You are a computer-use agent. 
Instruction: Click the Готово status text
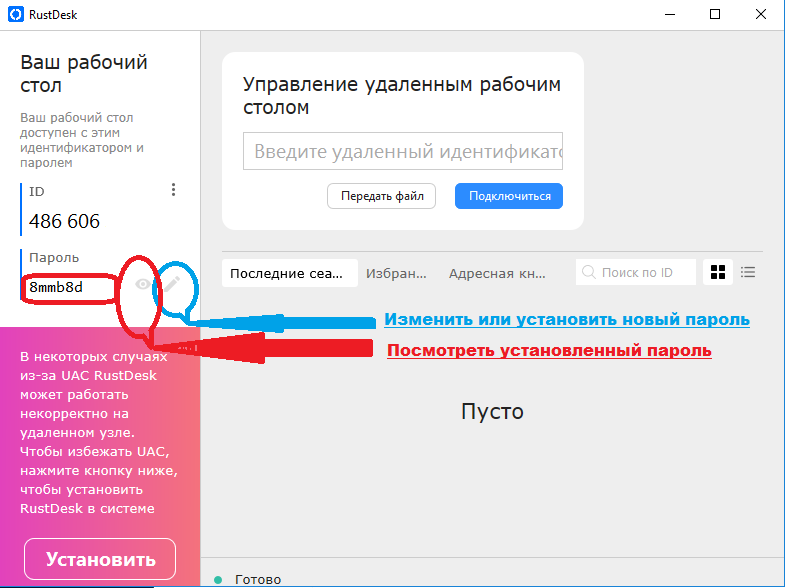coord(258,580)
